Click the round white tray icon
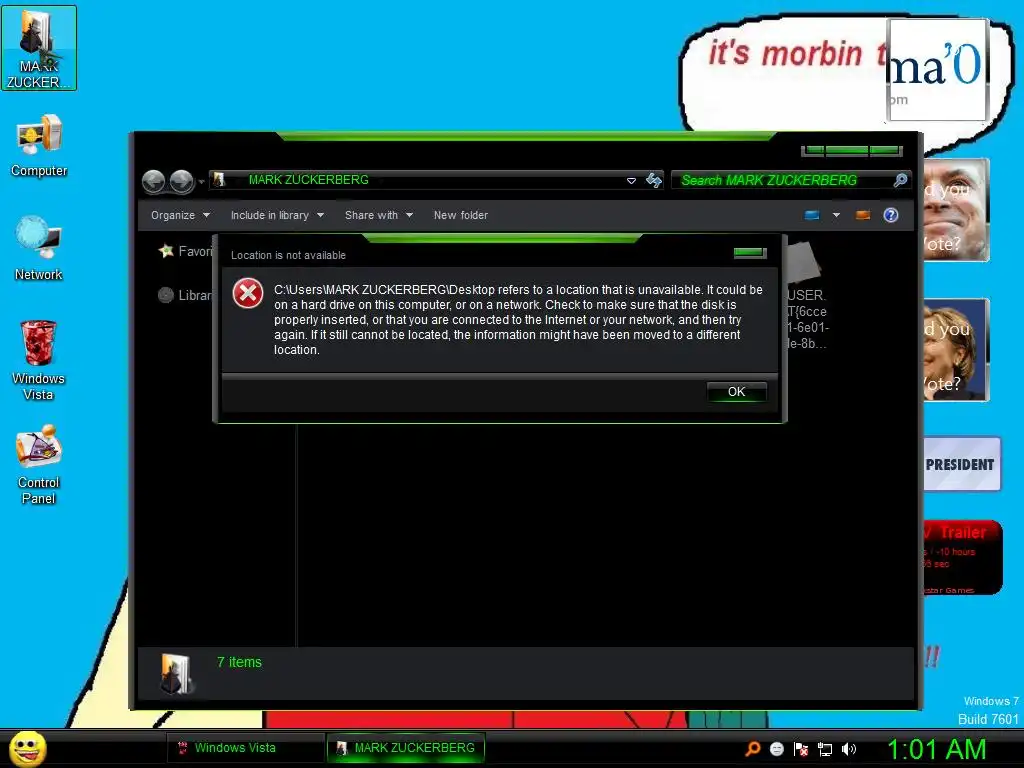The width and height of the screenshot is (1024, 768). coord(776,749)
